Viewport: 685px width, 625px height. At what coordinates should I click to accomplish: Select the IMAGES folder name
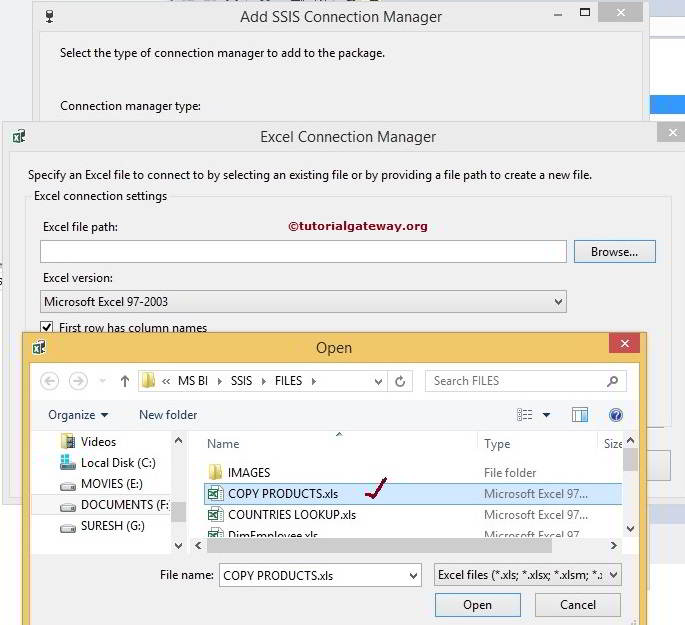tap(249, 473)
